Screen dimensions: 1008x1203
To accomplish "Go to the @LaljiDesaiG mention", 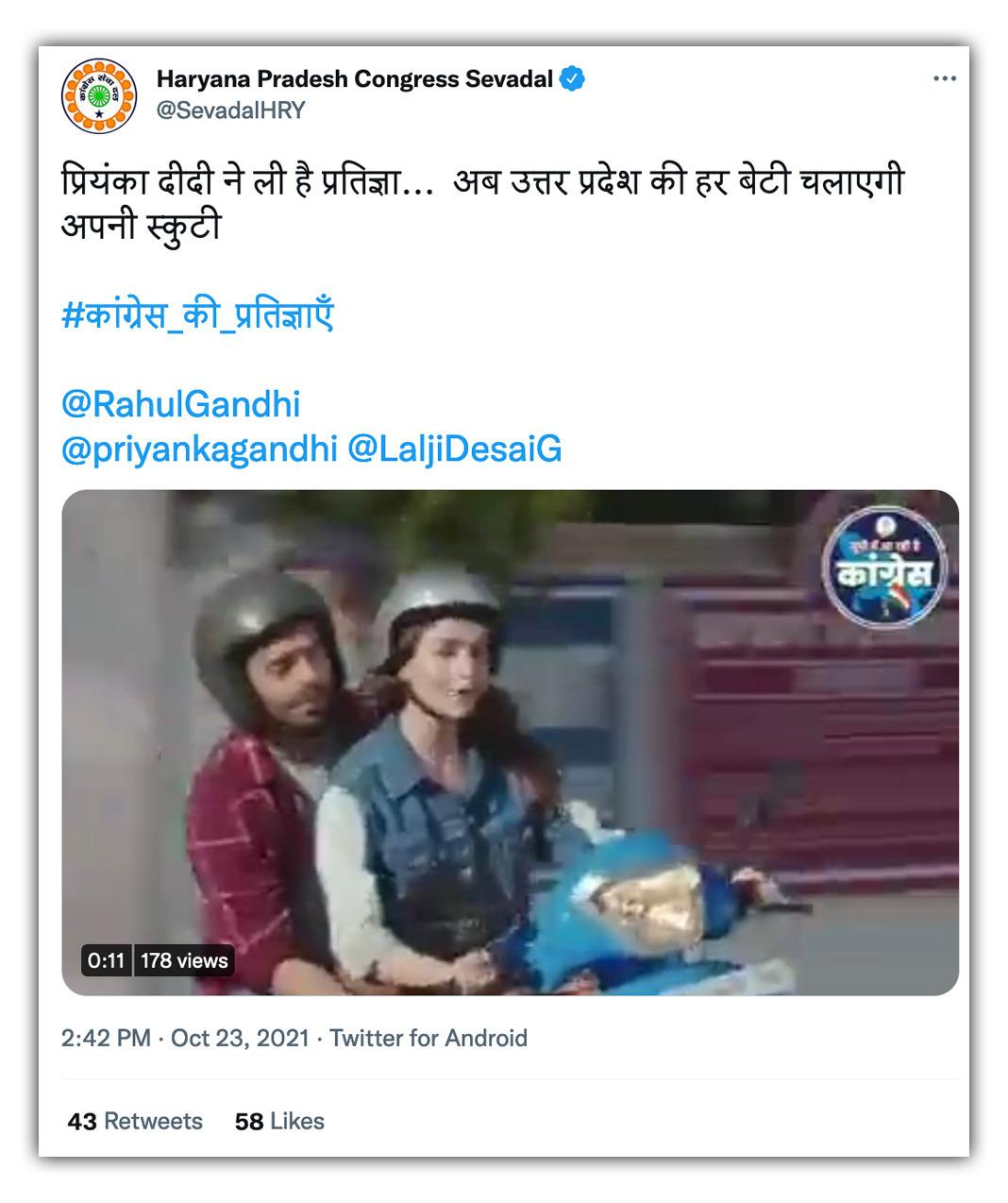I will pos(454,449).
